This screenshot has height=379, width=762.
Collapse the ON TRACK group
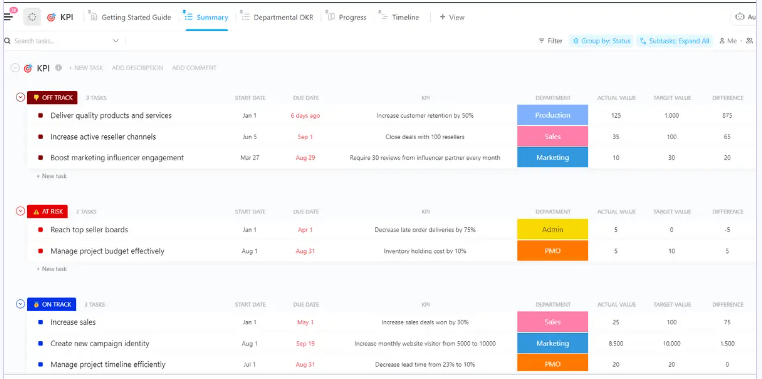(x=20, y=304)
